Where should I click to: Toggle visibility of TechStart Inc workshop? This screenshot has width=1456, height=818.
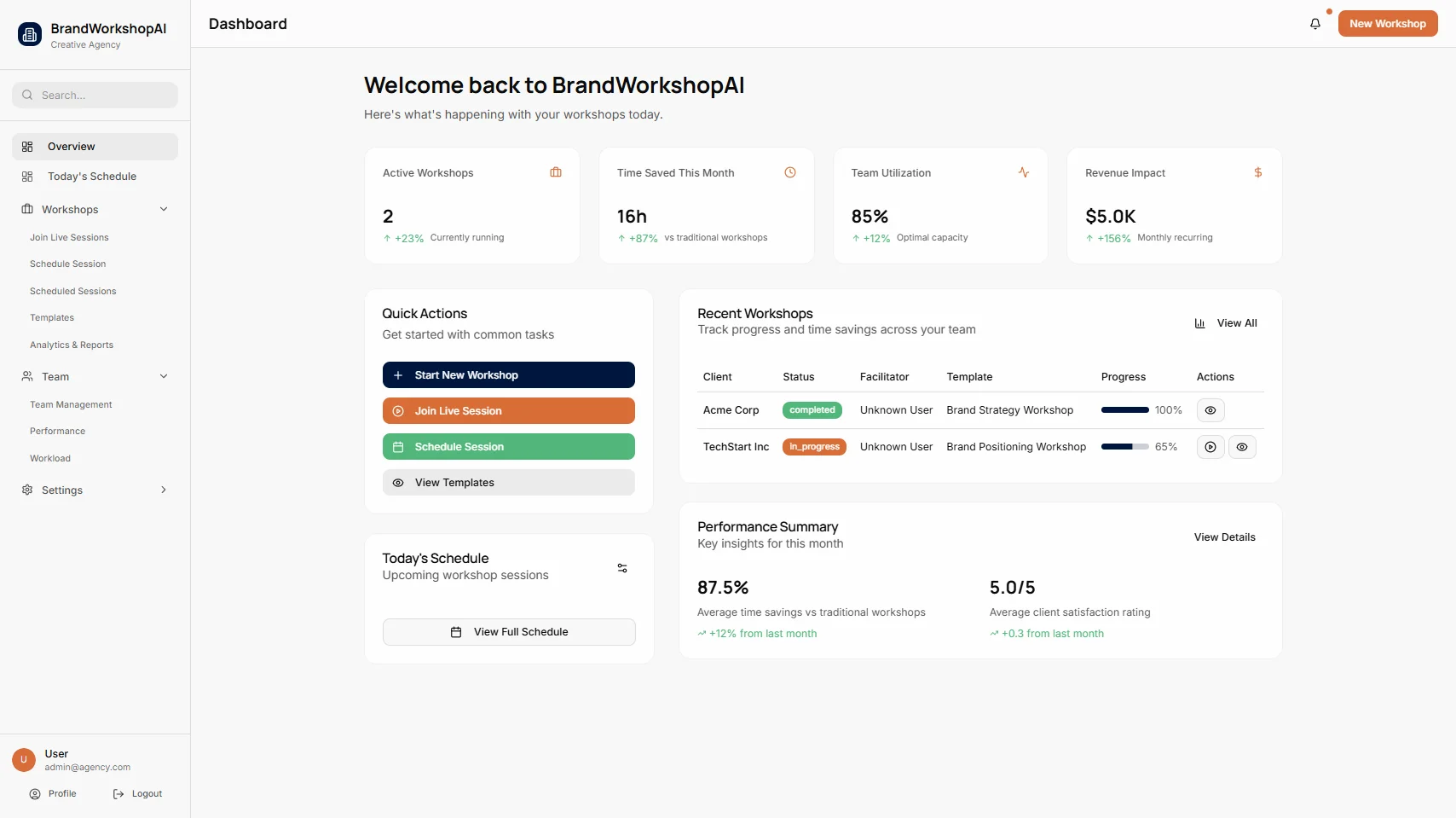pos(1241,447)
